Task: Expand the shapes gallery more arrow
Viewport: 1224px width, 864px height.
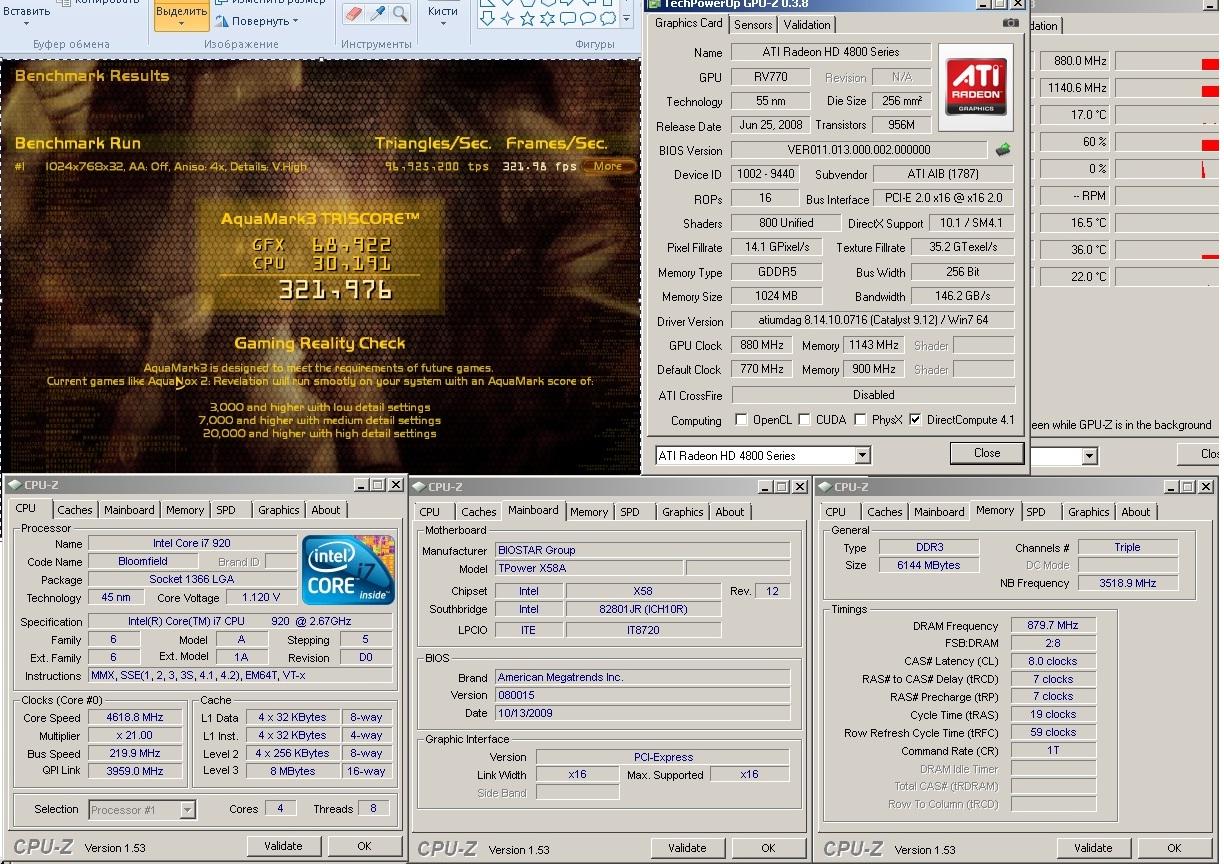Action: point(627,18)
